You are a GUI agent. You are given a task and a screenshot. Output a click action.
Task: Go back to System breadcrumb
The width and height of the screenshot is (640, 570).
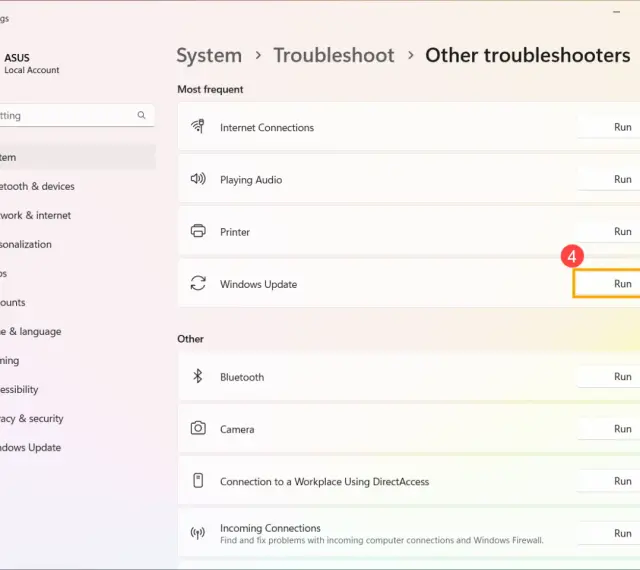pos(209,56)
